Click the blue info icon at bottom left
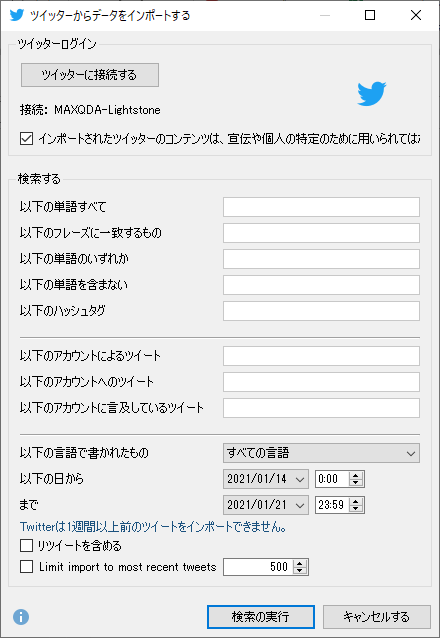The image size is (440, 638). pos(21,617)
